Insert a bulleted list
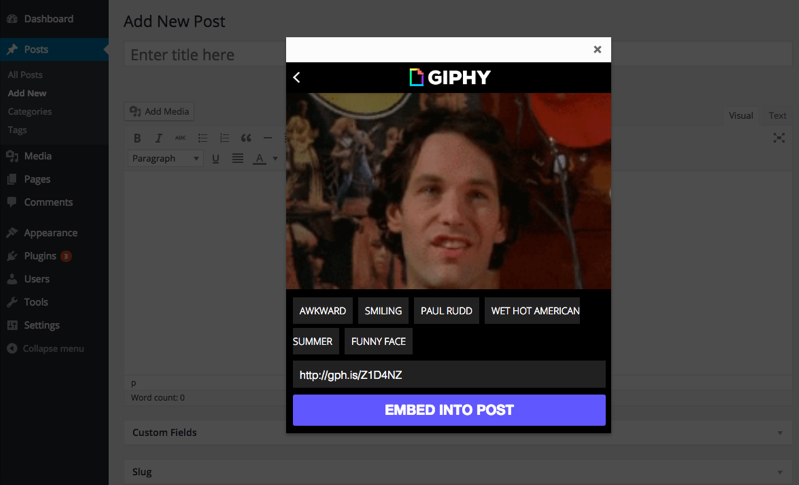799x485 pixels. tap(202, 138)
